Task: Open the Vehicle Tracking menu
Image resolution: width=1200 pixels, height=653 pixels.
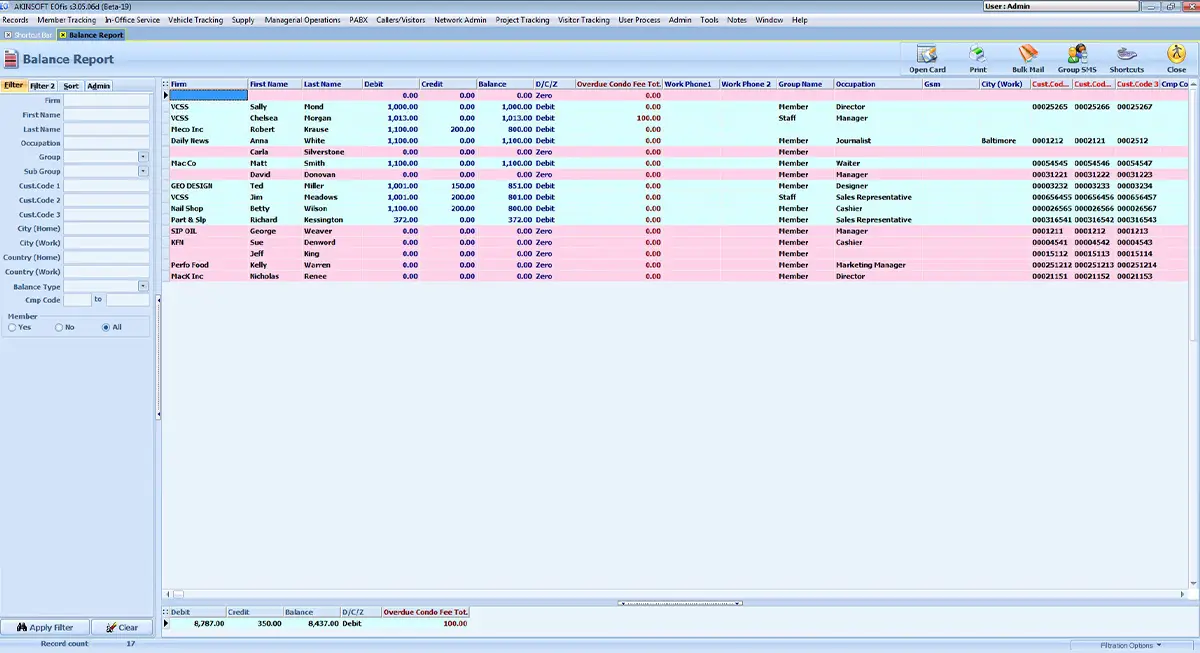Action: click(x=196, y=20)
